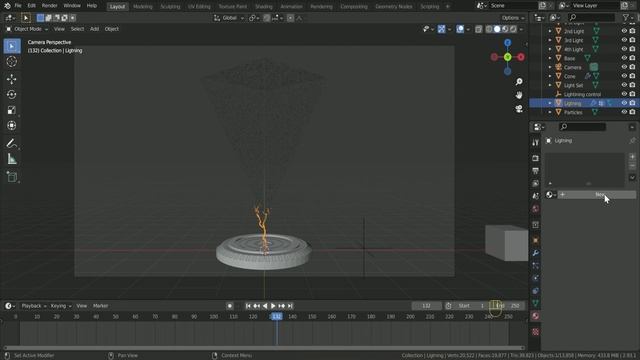The width and height of the screenshot is (640, 360).
Task: Expand the Light Set item
Action: tap(550, 85)
